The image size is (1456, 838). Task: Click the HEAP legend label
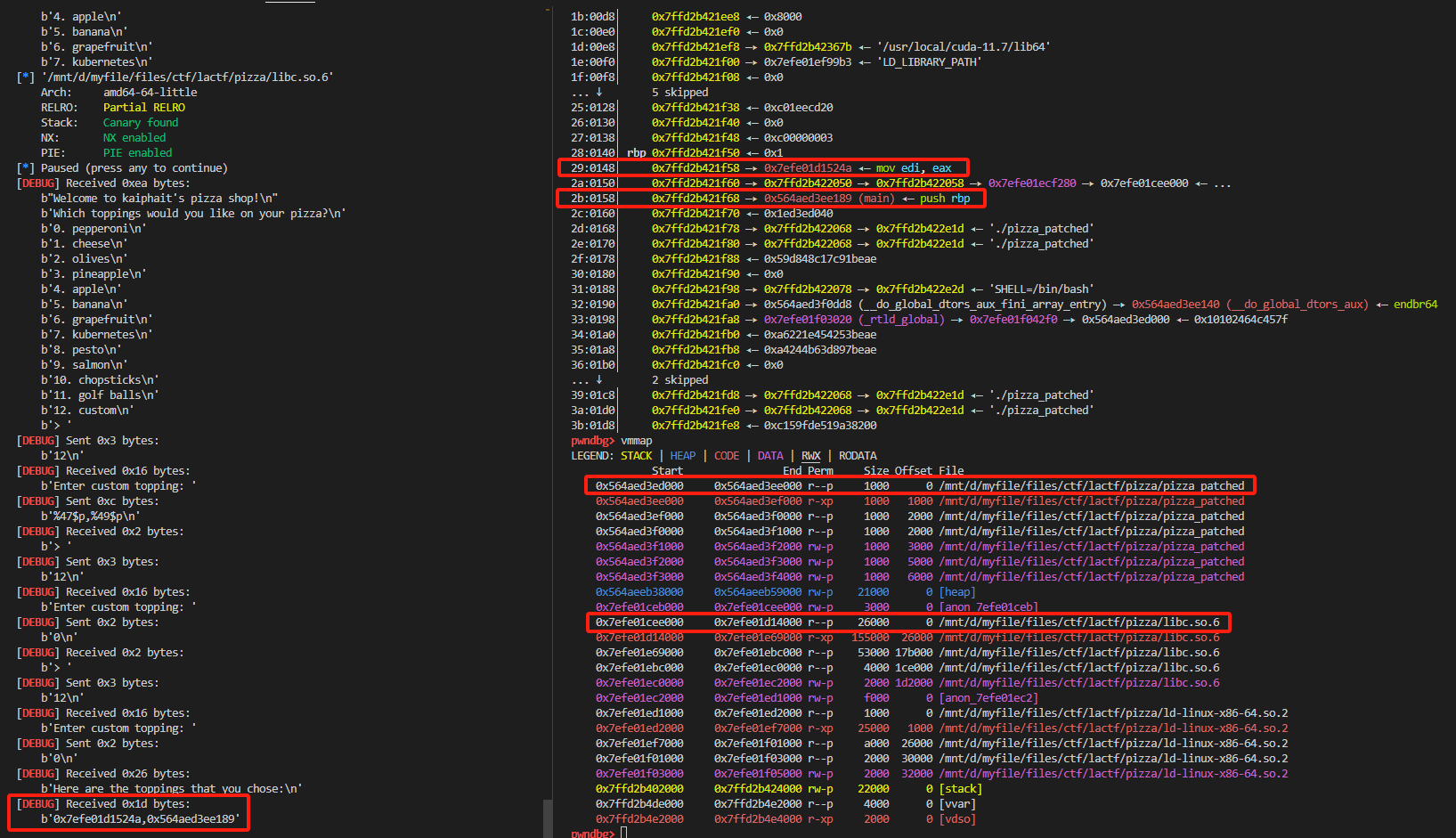point(683,456)
